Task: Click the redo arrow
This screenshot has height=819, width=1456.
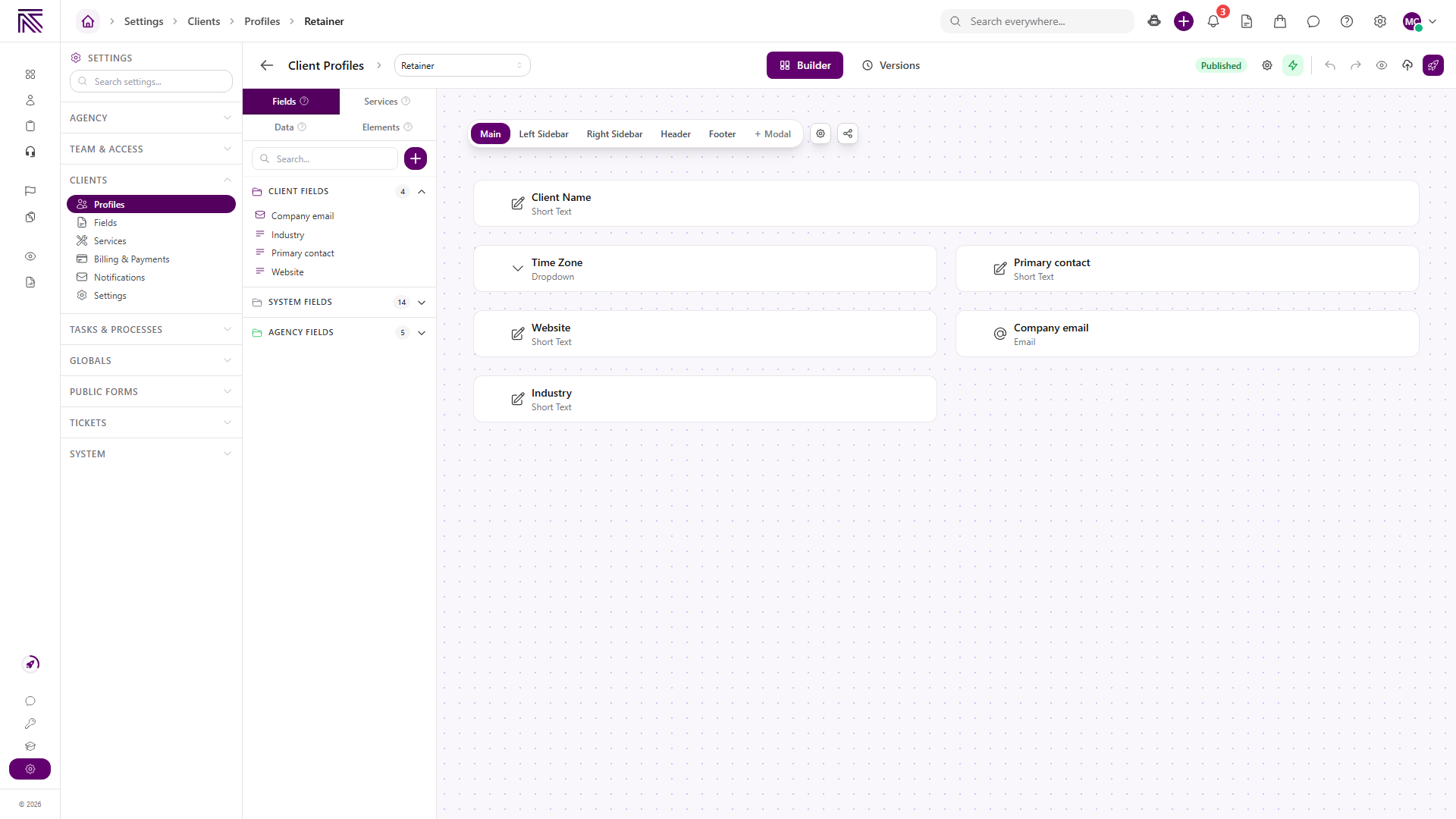Action: pyautogui.click(x=1356, y=65)
